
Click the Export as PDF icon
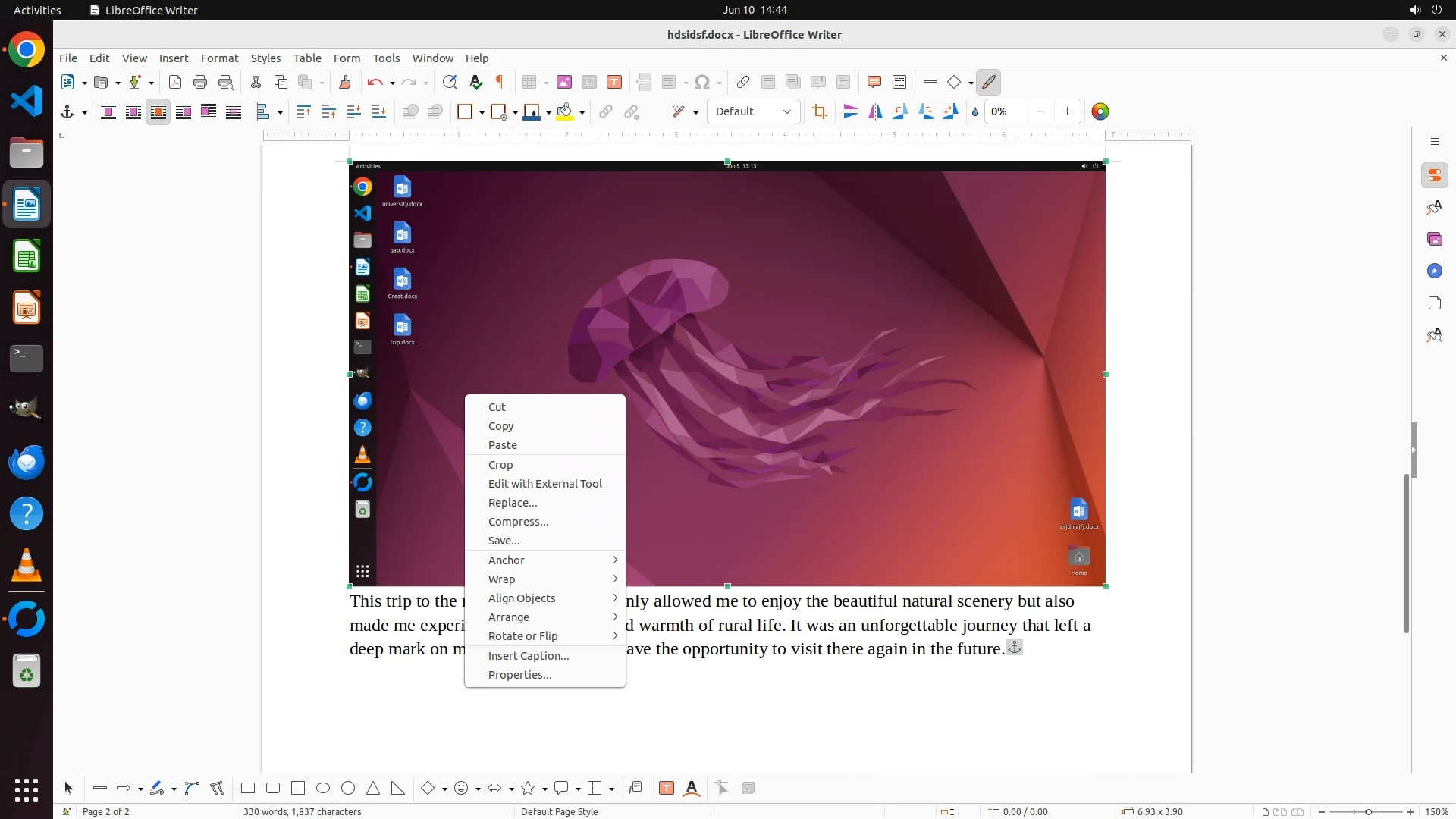(x=175, y=83)
